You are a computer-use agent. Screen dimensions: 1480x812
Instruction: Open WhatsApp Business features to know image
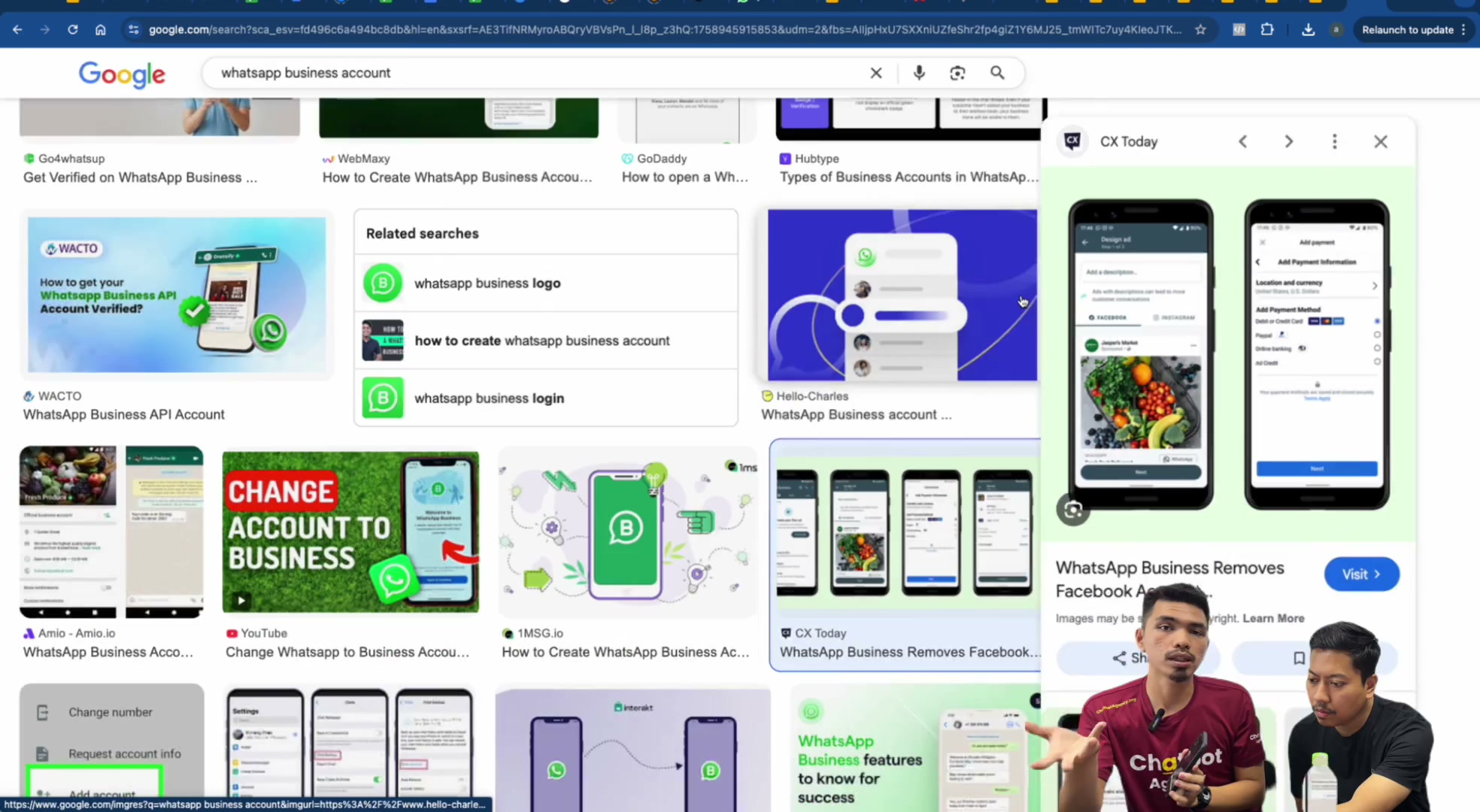click(914, 749)
